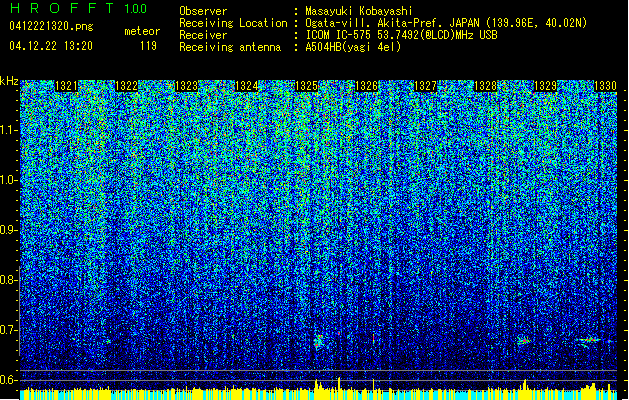Image resolution: width=629 pixels, height=400 pixels.
Task: Click the A504HB(yagi 4el) antenna text
Action: tap(353, 47)
